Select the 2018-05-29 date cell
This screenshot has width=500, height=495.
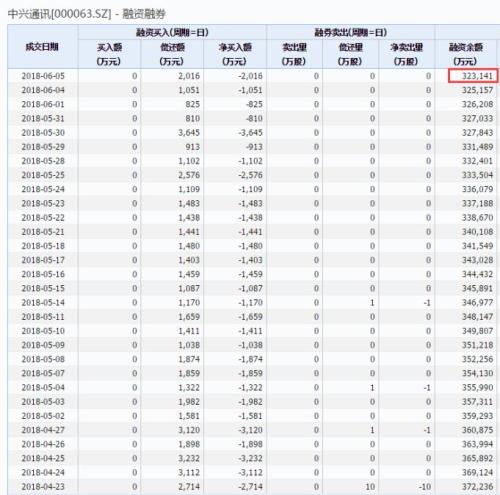[x=43, y=147]
